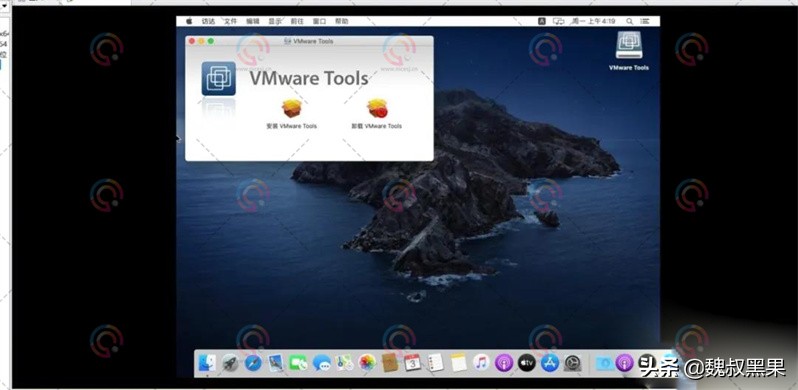Select the VMware Tools drive on desktop

tap(629, 45)
